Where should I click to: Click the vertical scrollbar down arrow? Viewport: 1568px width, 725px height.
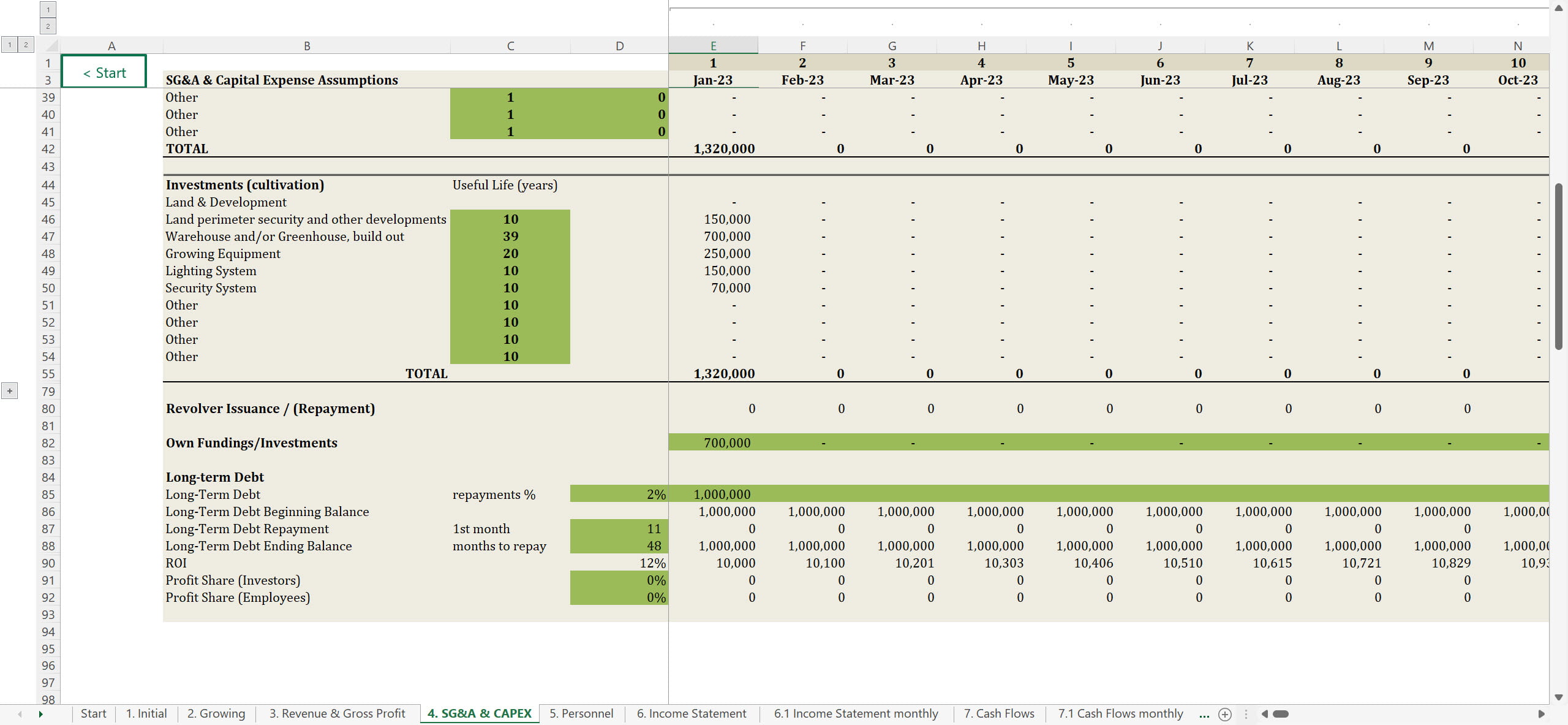[x=1559, y=697]
